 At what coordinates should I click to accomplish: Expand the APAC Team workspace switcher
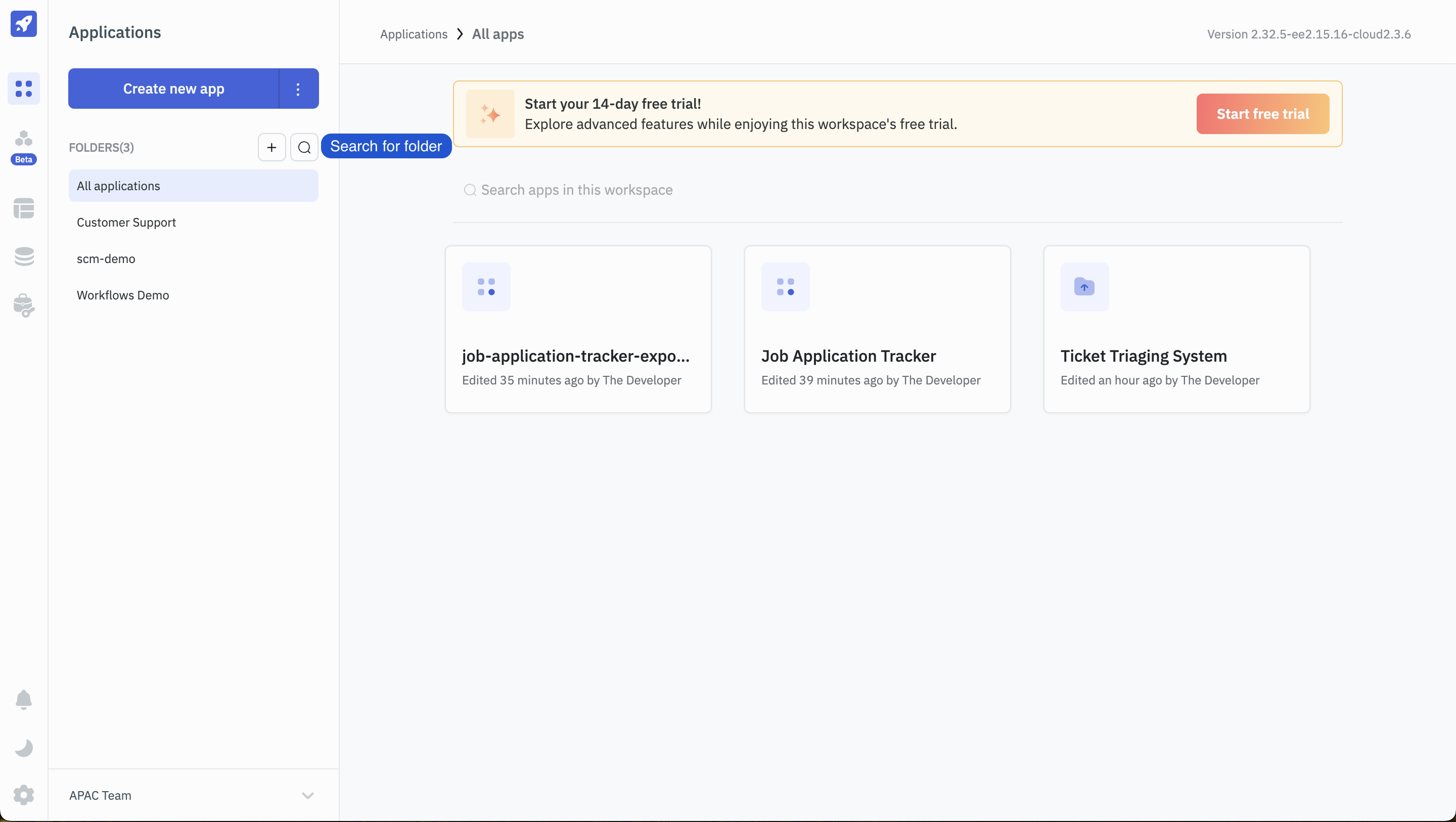pyautogui.click(x=193, y=796)
